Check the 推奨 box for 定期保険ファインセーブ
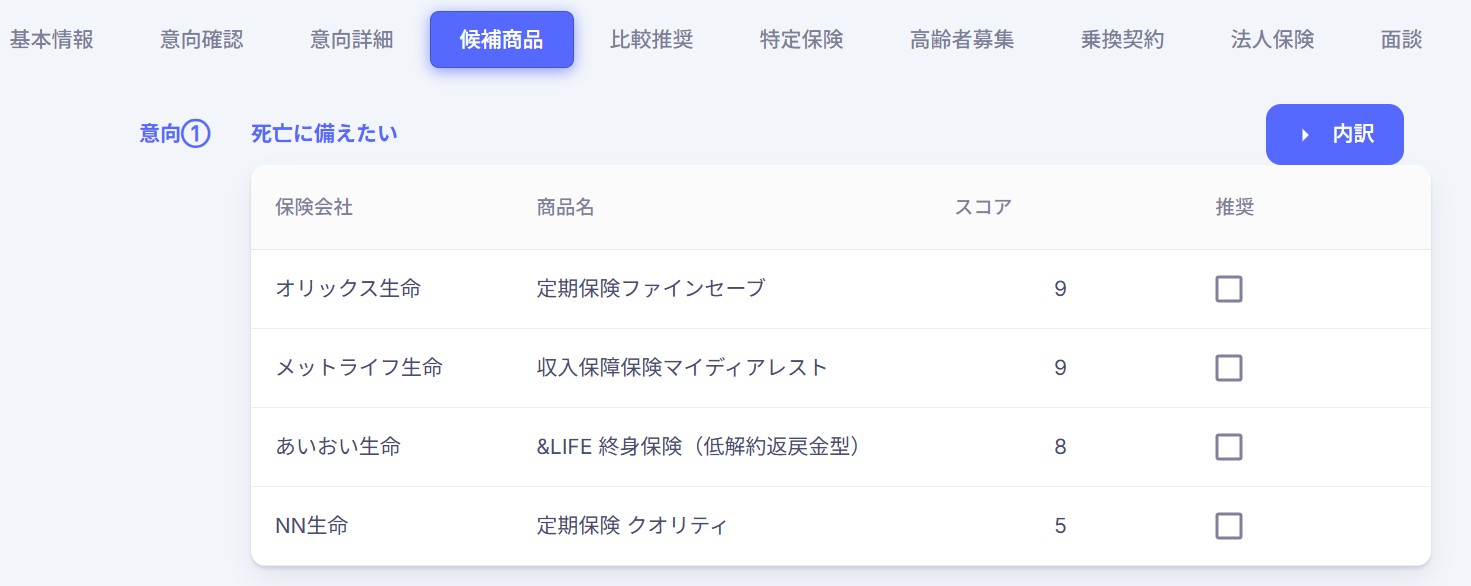This screenshot has width=1471, height=586. pos(1228,289)
